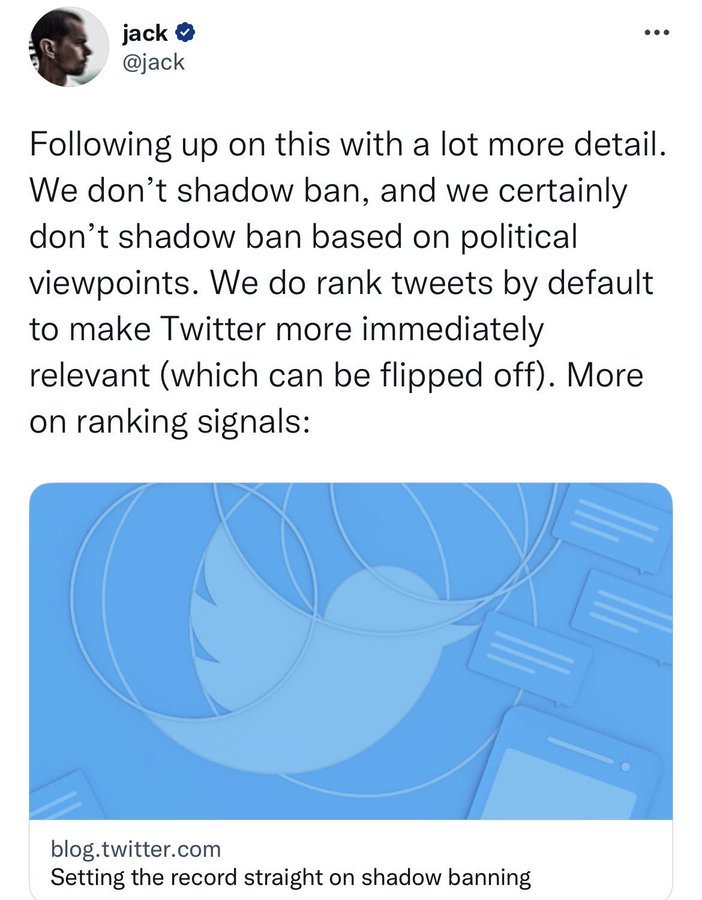Click the words "political viewpoints" in tweet
The height and width of the screenshot is (900, 702).
click(x=303, y=260)
